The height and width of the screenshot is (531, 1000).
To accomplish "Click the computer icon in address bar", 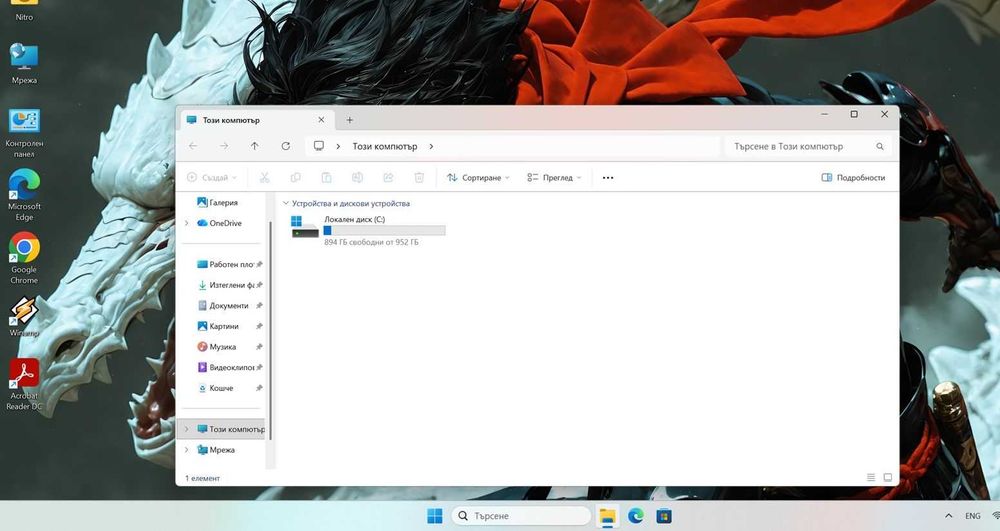I will 319,146.
